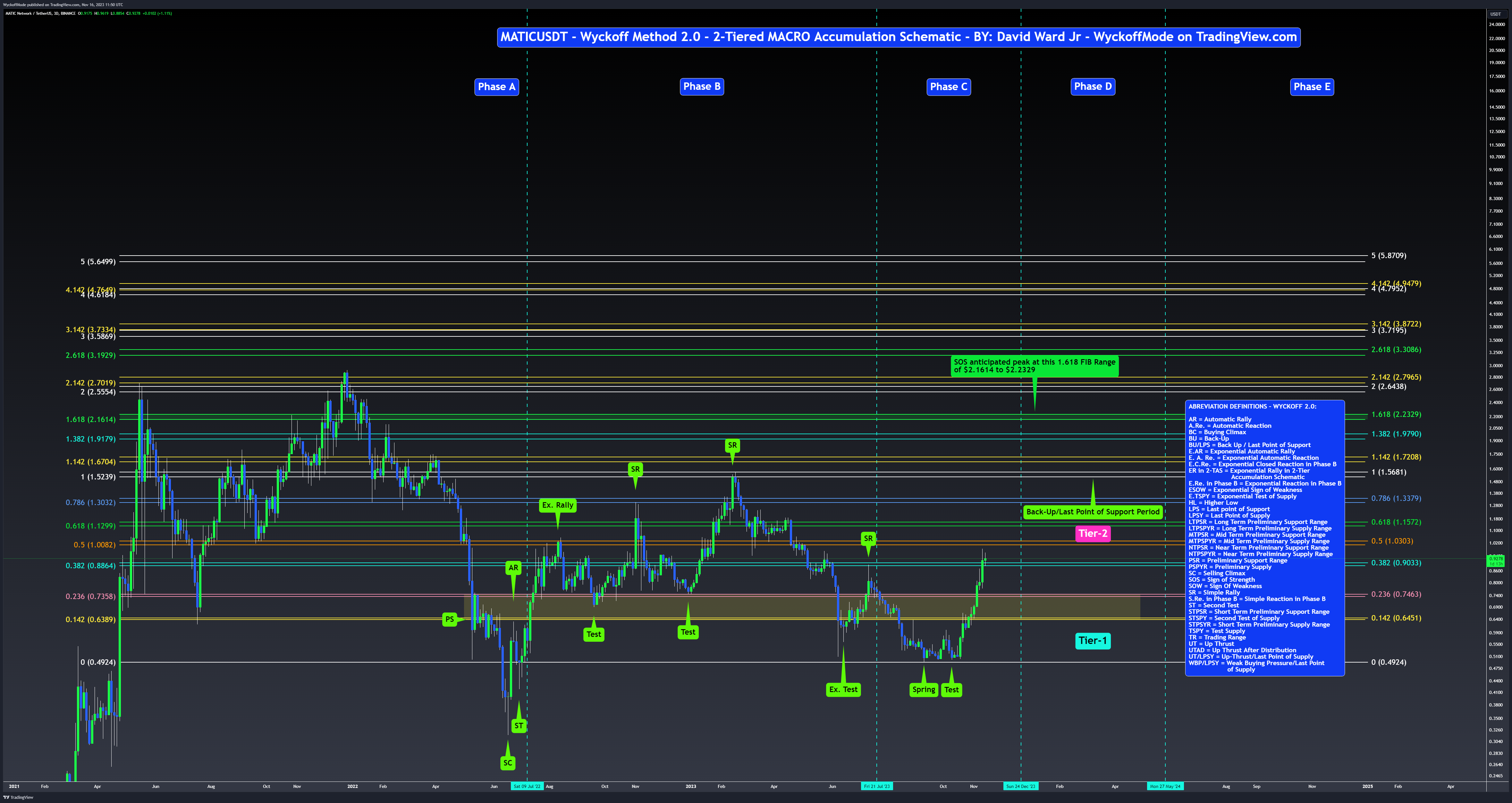This screenshot has width=1512, height=803.
Task: Select the Phase D label
Action: [x=1093, y=86]
